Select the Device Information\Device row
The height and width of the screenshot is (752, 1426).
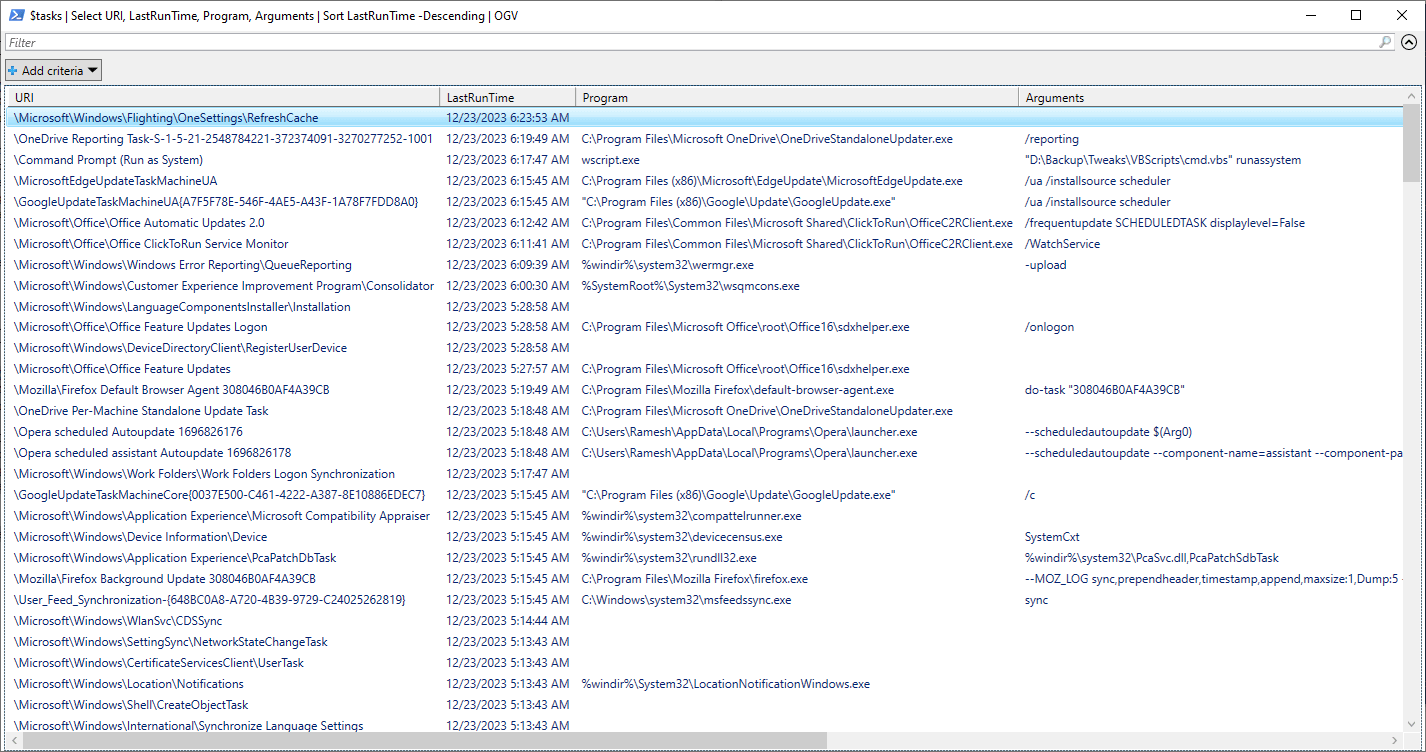pos(705,537)
